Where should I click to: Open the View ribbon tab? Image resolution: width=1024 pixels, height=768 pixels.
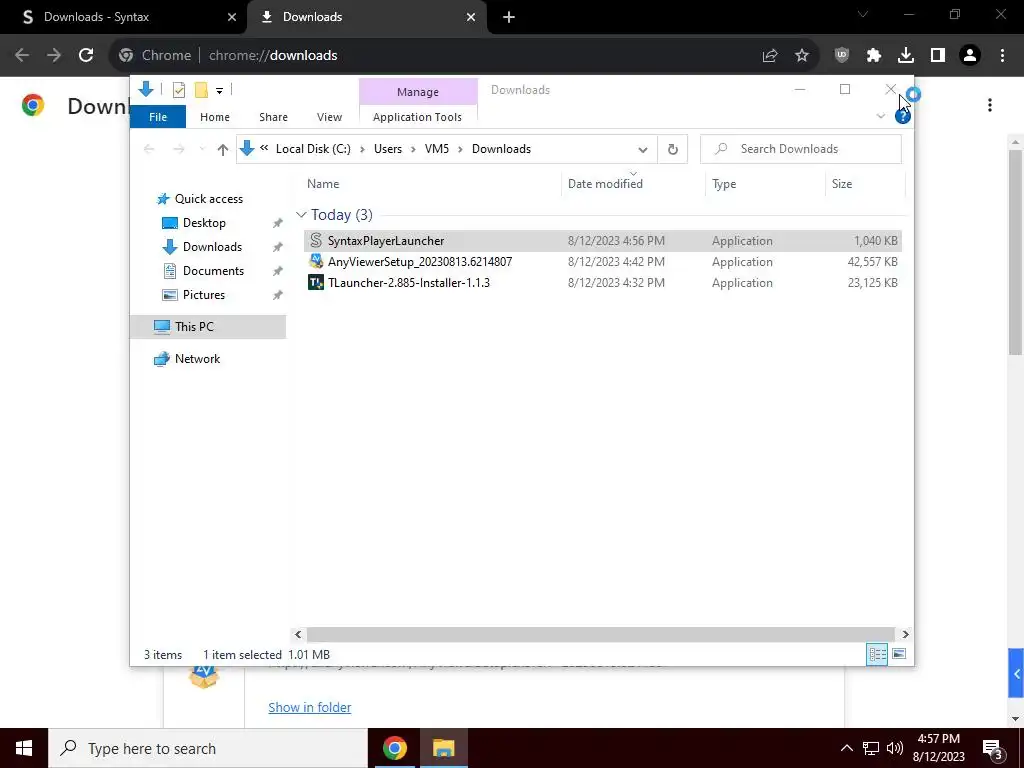329,117
